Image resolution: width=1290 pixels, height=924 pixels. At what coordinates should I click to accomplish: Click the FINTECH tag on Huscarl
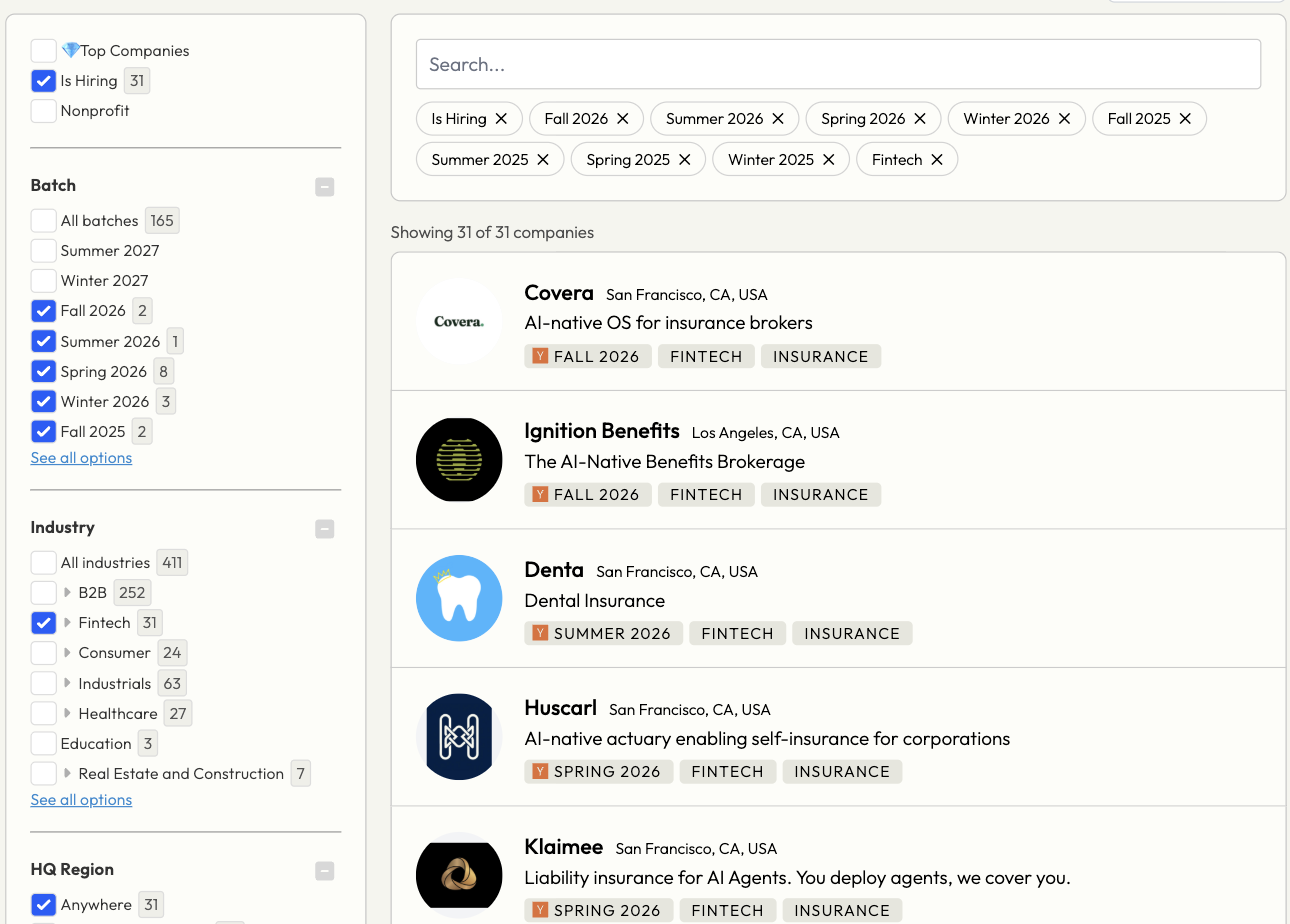click(727, 772)
